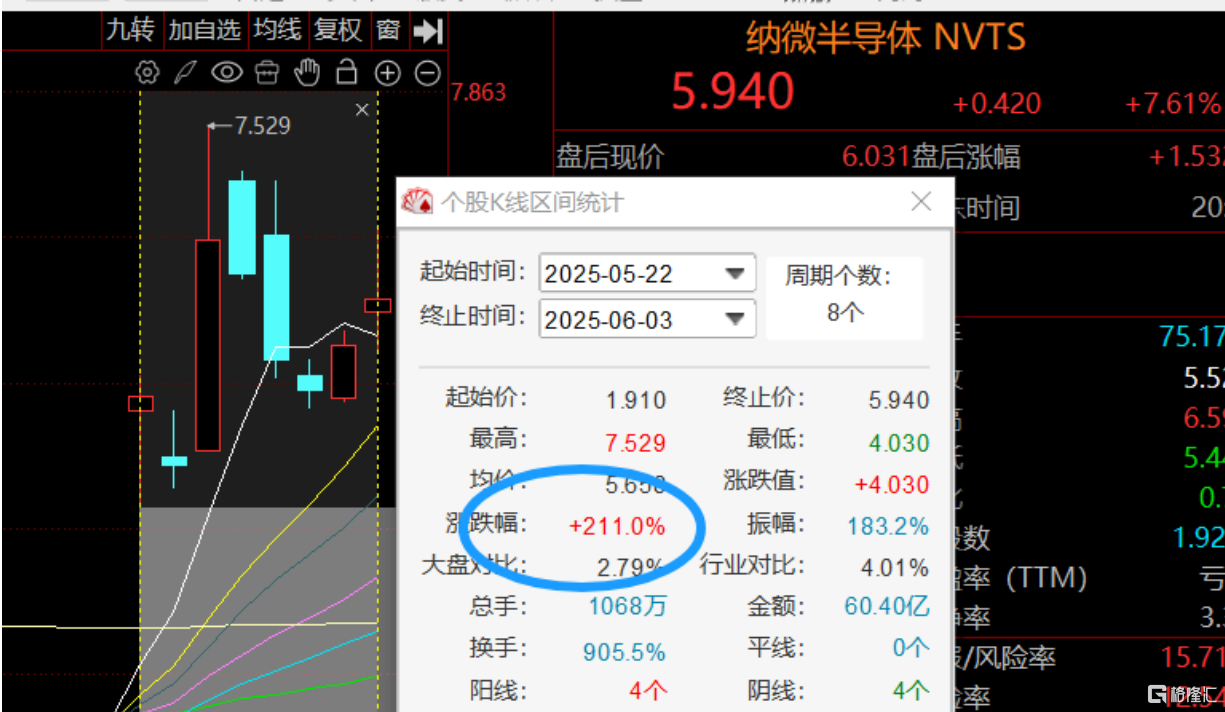Click the 窗 window toolbar item
The height and width of the screenshot is (712, 1225).
pyautogui.click(x=388, y=31)
